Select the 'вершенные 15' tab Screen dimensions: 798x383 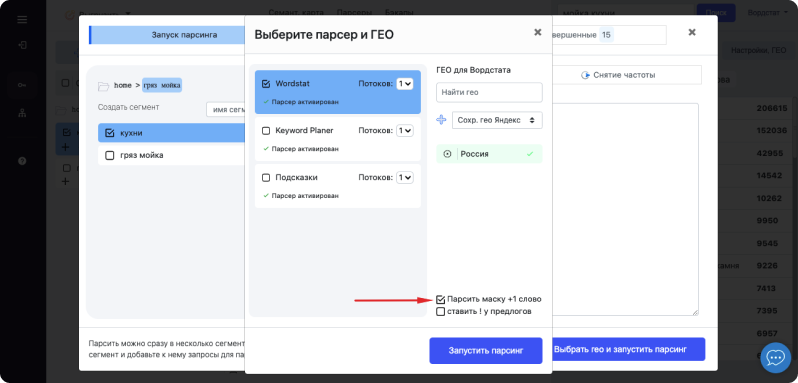[609, 35]
